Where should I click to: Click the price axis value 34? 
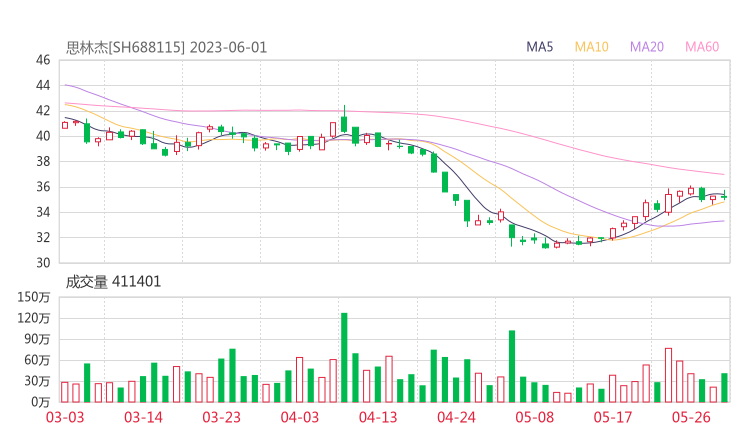click(x=43, y=212)
